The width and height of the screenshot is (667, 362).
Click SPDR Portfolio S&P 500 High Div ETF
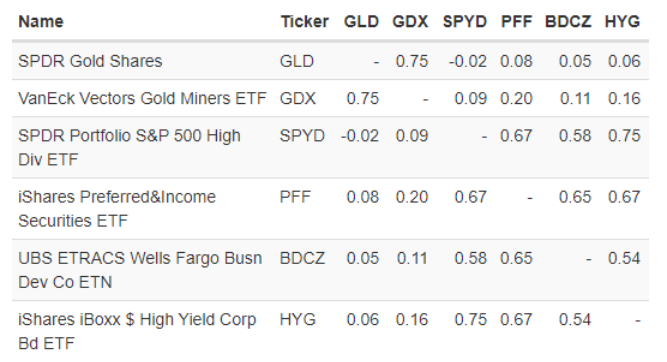[x=129, y=148]
